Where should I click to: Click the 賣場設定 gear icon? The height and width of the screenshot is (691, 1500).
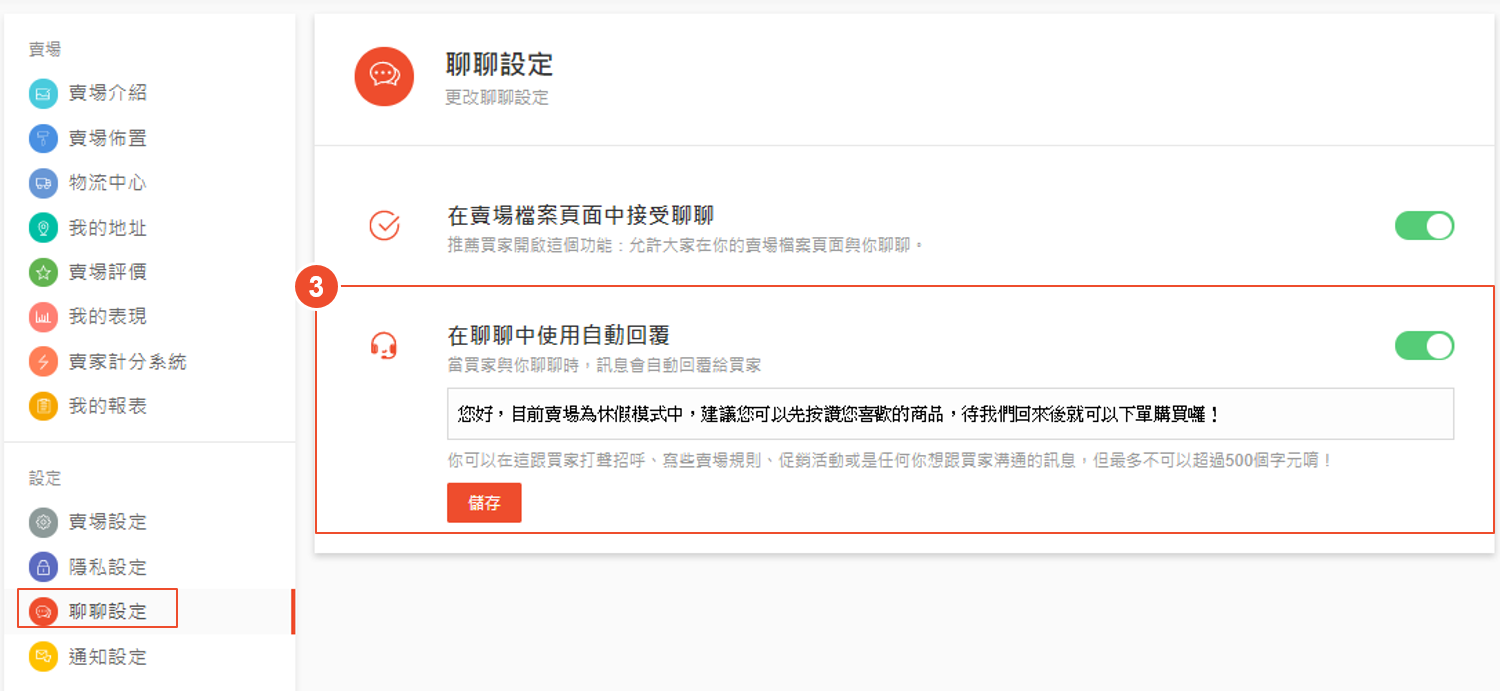click(x=44, y=522)
